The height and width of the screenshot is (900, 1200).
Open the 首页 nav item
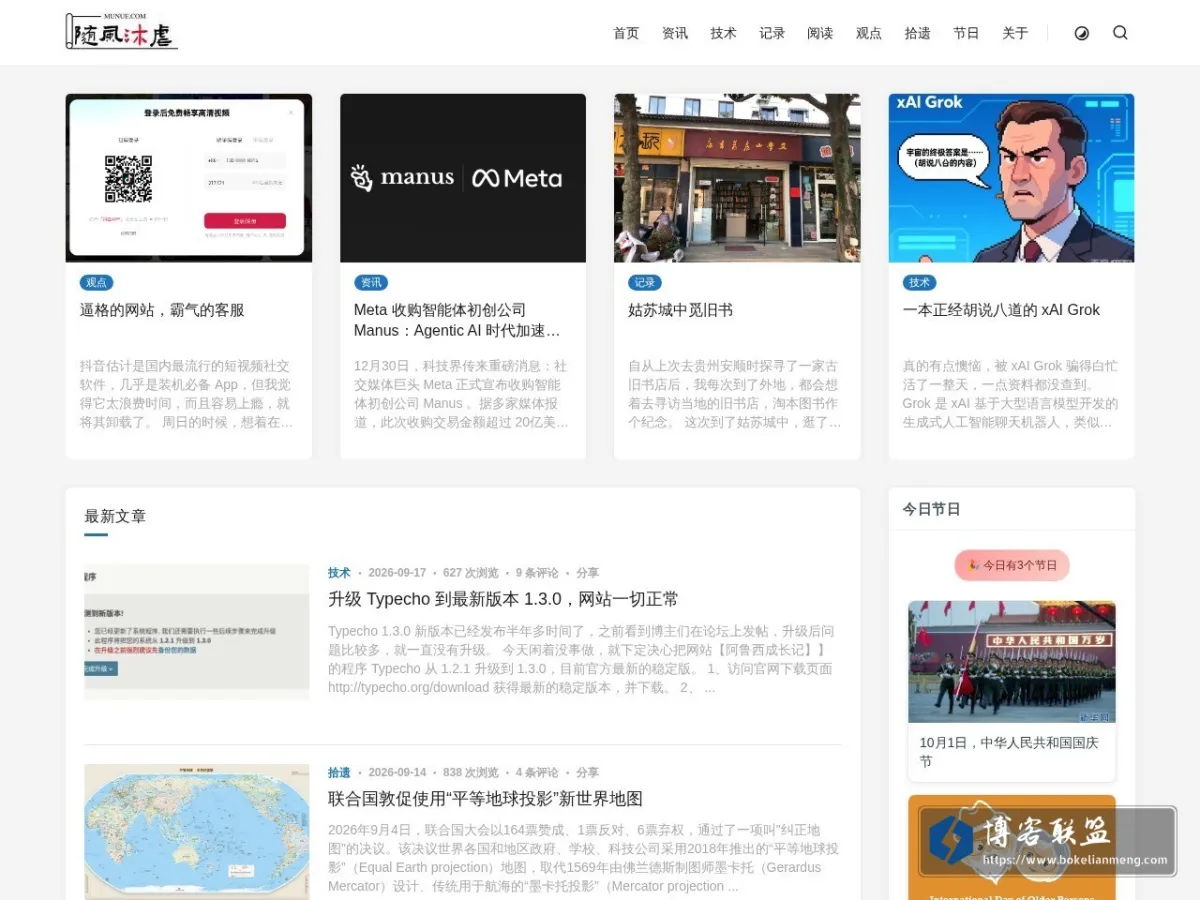tap(626, 33)
